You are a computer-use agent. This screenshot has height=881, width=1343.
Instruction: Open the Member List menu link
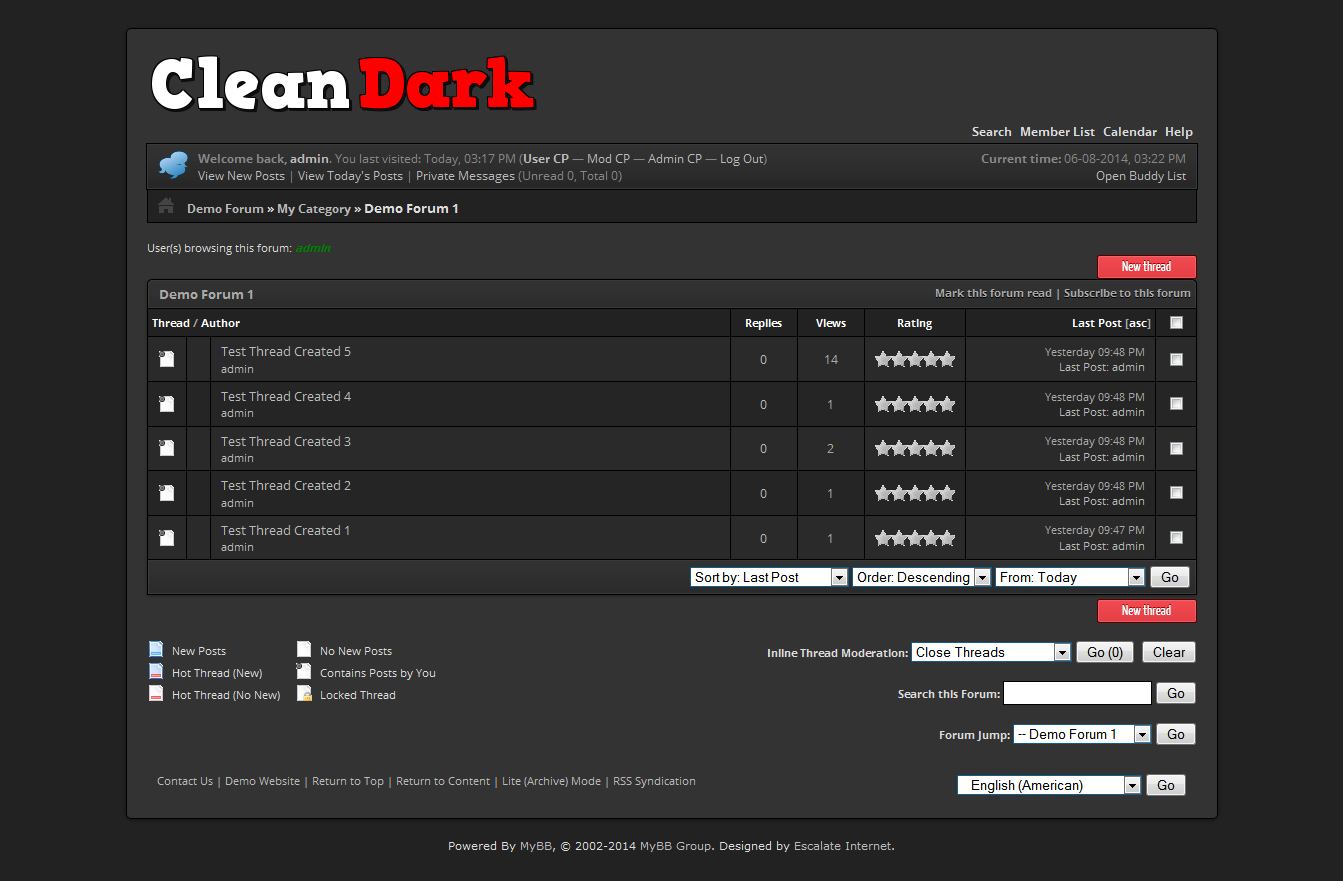[x=1057, y=132]
